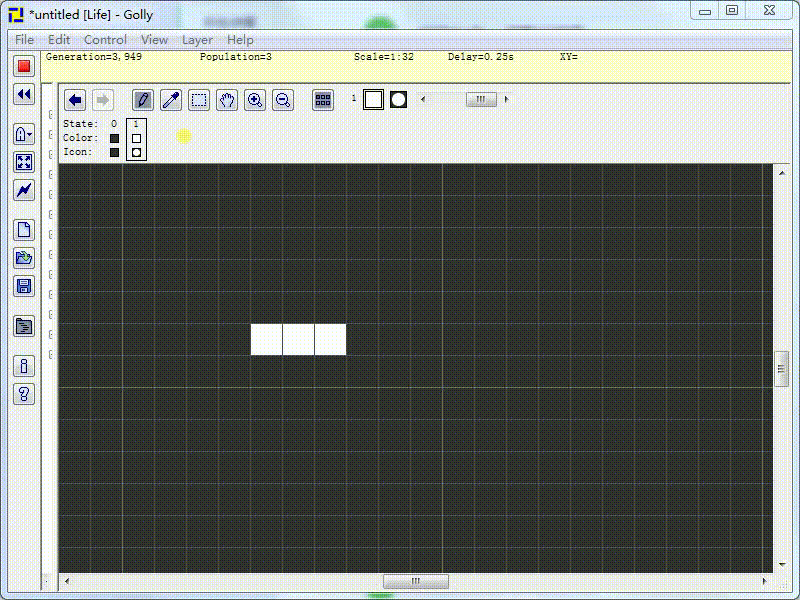The width and height of the screenshot is (800, 600).
Task: Select the Pick eyedropper tool
Action: tap(171, 100)
